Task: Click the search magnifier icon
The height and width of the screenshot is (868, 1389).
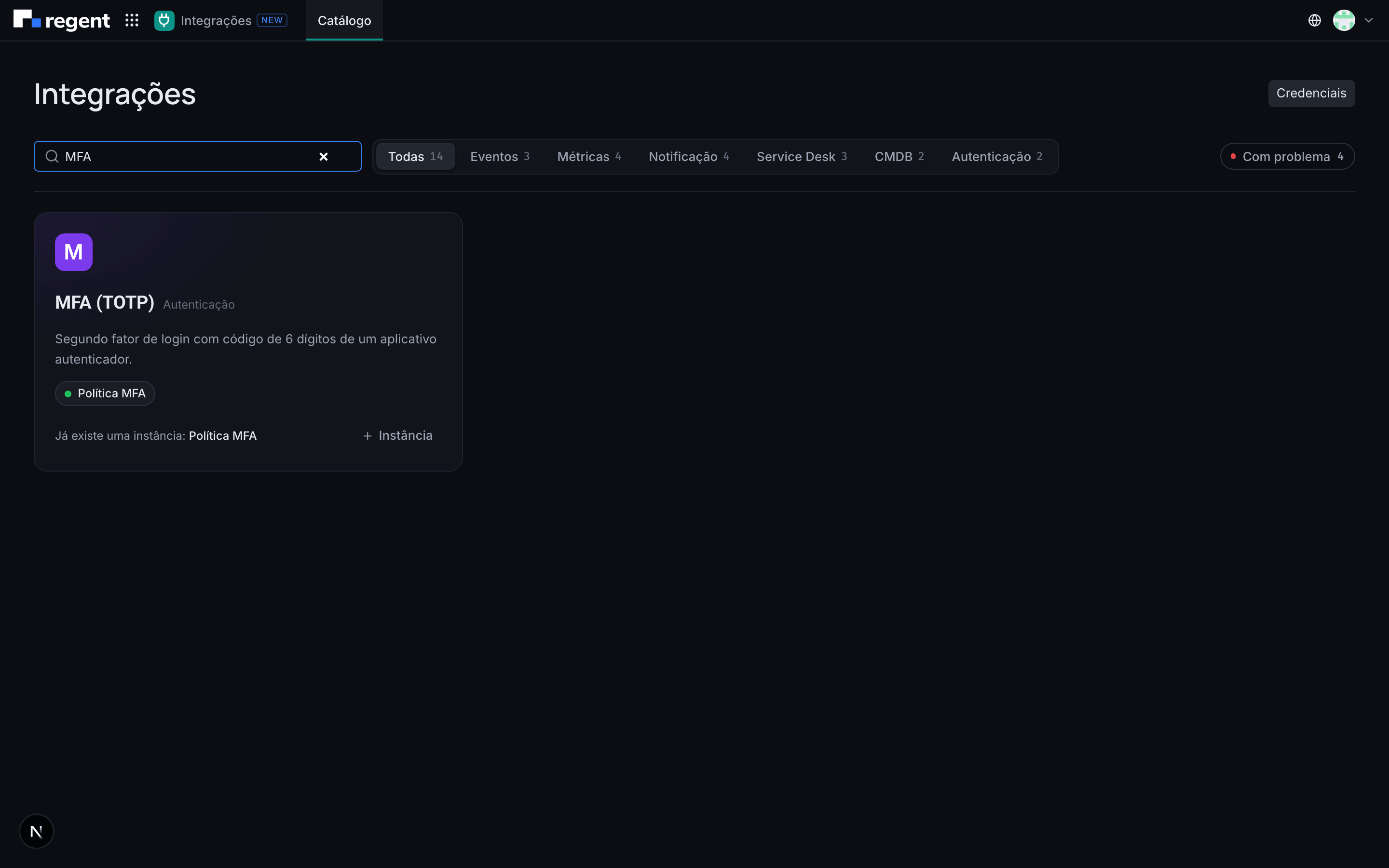Action: click(52, 156)
